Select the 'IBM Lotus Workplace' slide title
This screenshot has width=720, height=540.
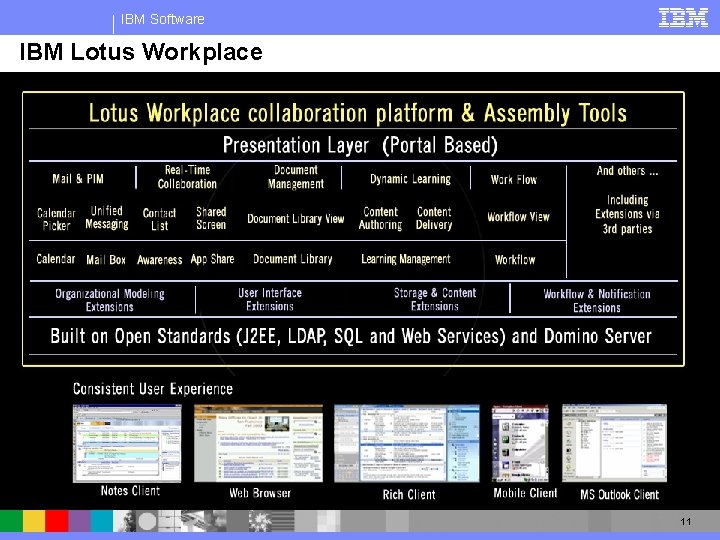coord(141,51)
